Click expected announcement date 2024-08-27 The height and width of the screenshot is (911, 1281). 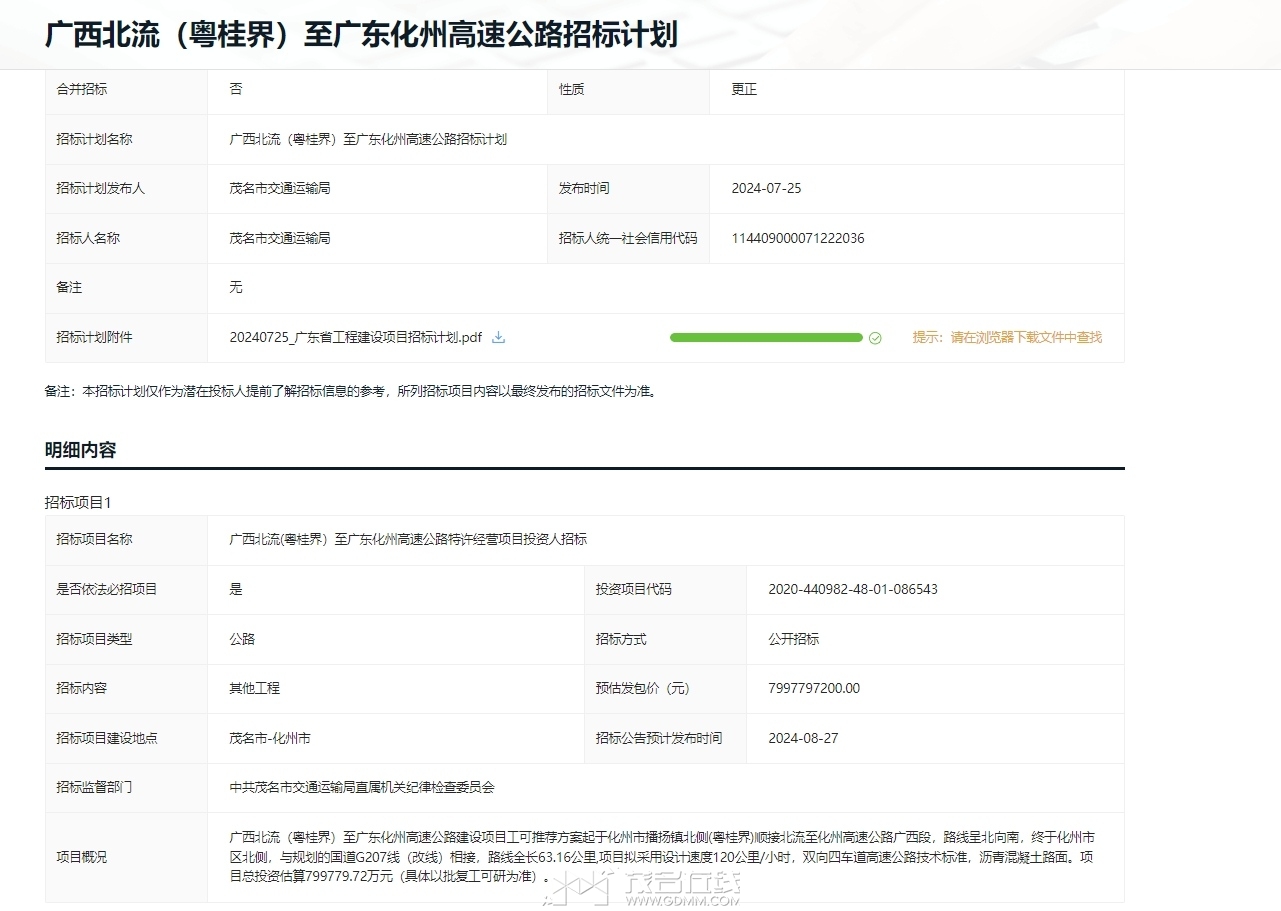click(x=803, y=738)
